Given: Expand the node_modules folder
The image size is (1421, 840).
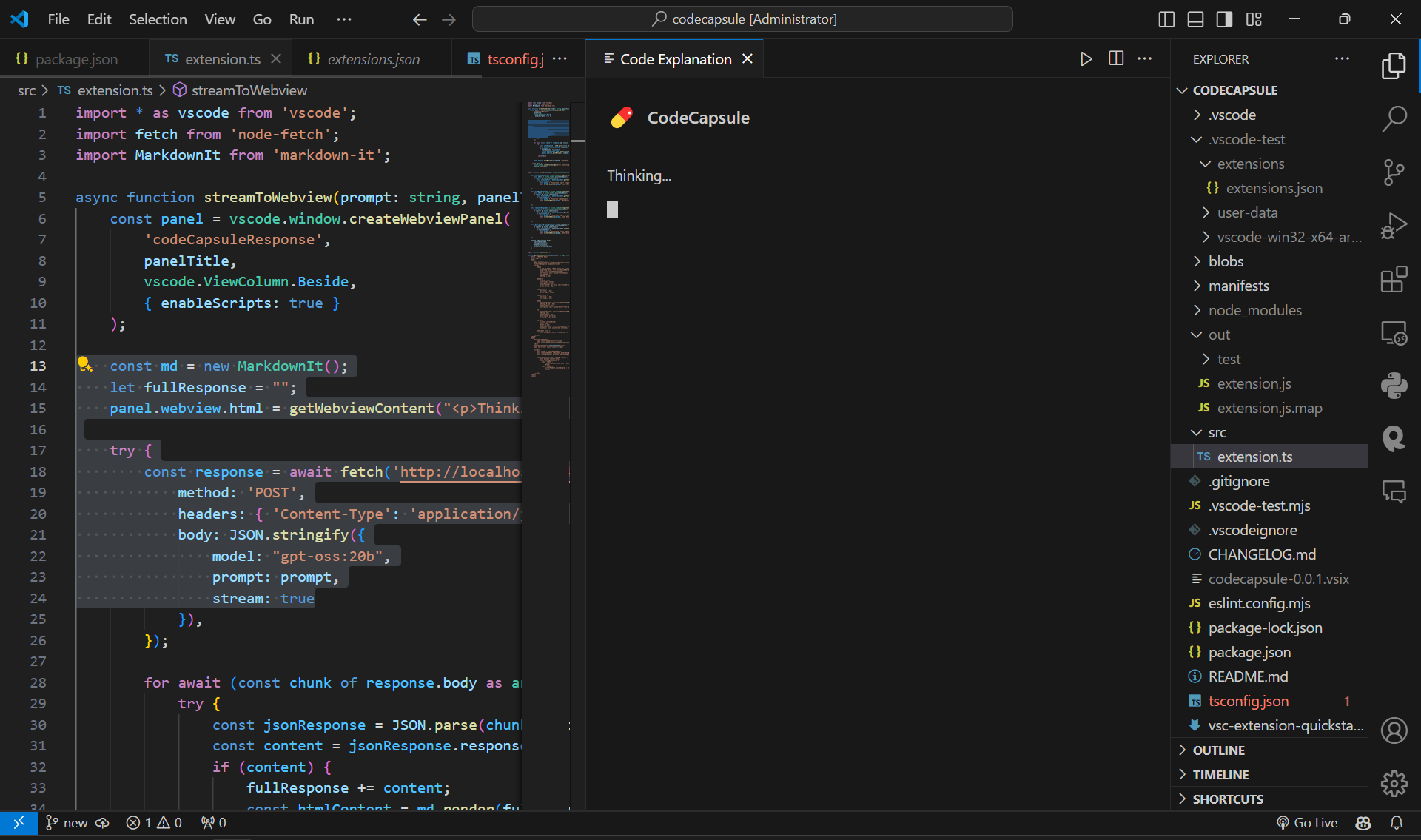Looking at the screenshot, I should pyautogui.click(x=1254, y=310).
